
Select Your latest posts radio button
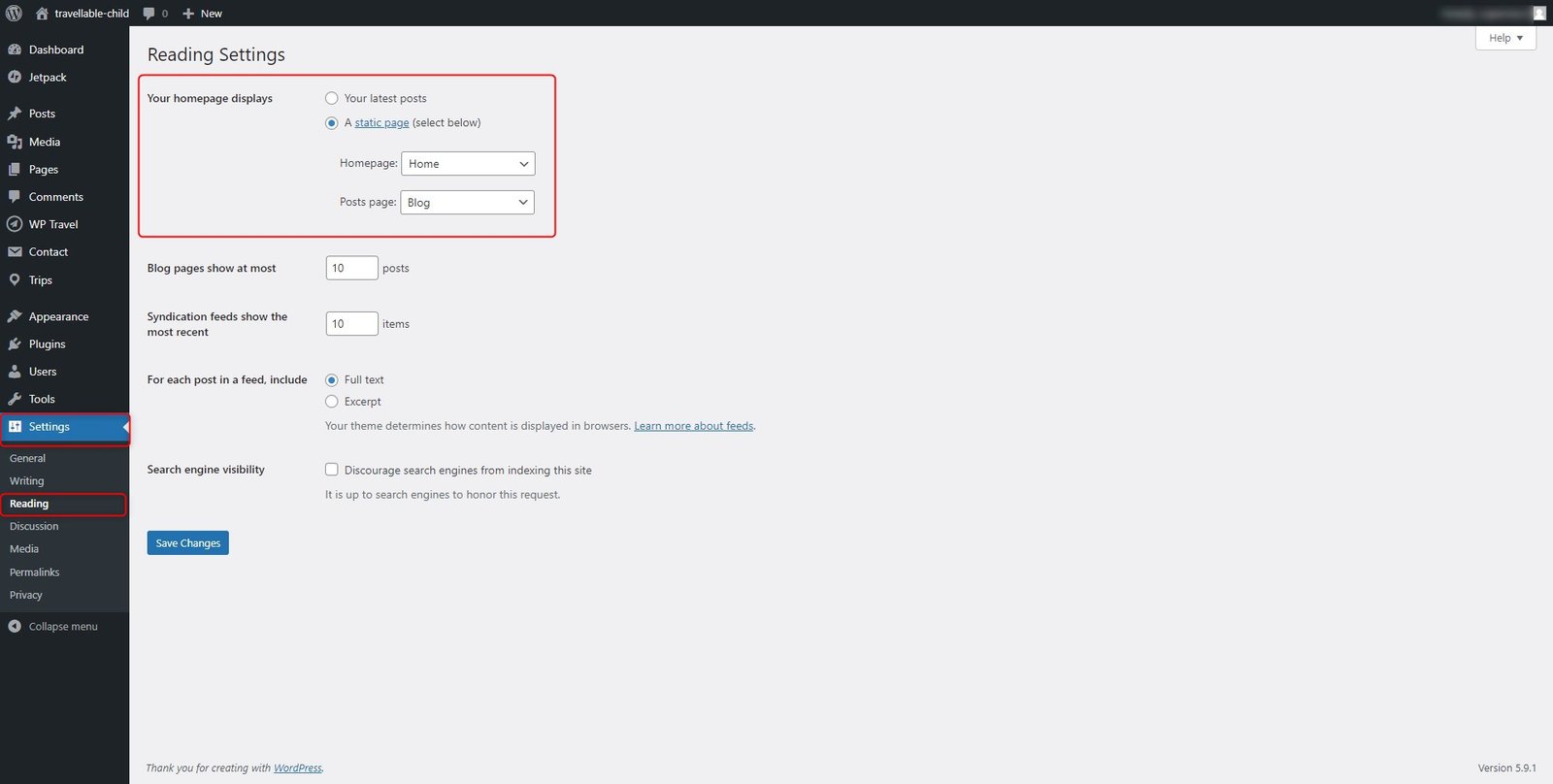tap(332, 98)
